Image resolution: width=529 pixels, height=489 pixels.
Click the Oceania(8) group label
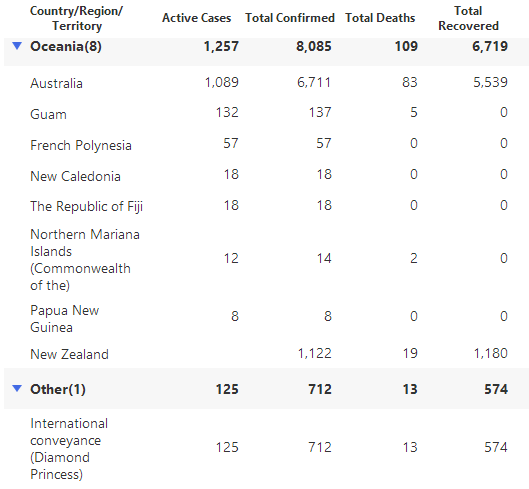point(66,46)
